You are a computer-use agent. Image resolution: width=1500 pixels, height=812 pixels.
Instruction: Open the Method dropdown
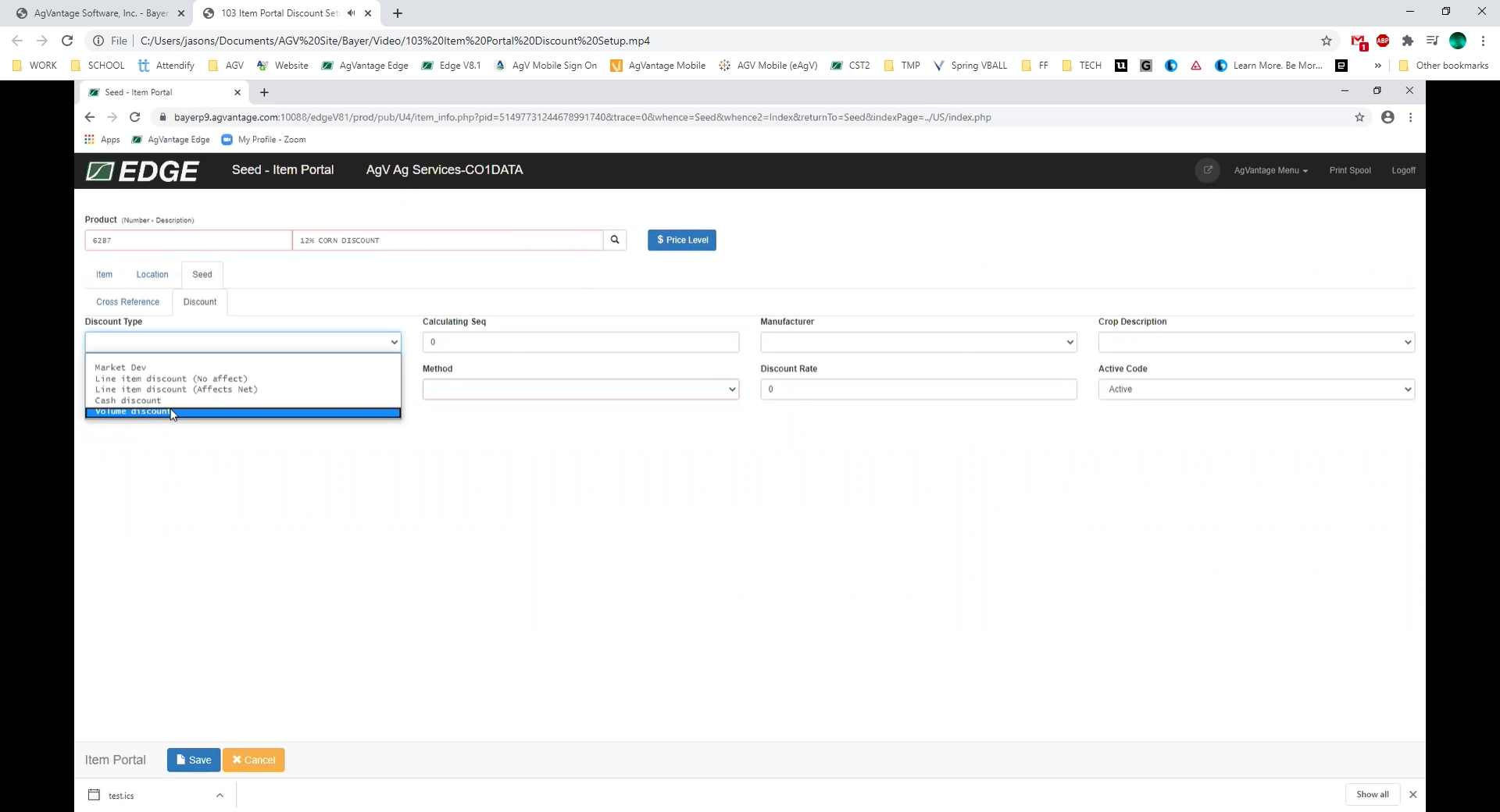point(580,389)
